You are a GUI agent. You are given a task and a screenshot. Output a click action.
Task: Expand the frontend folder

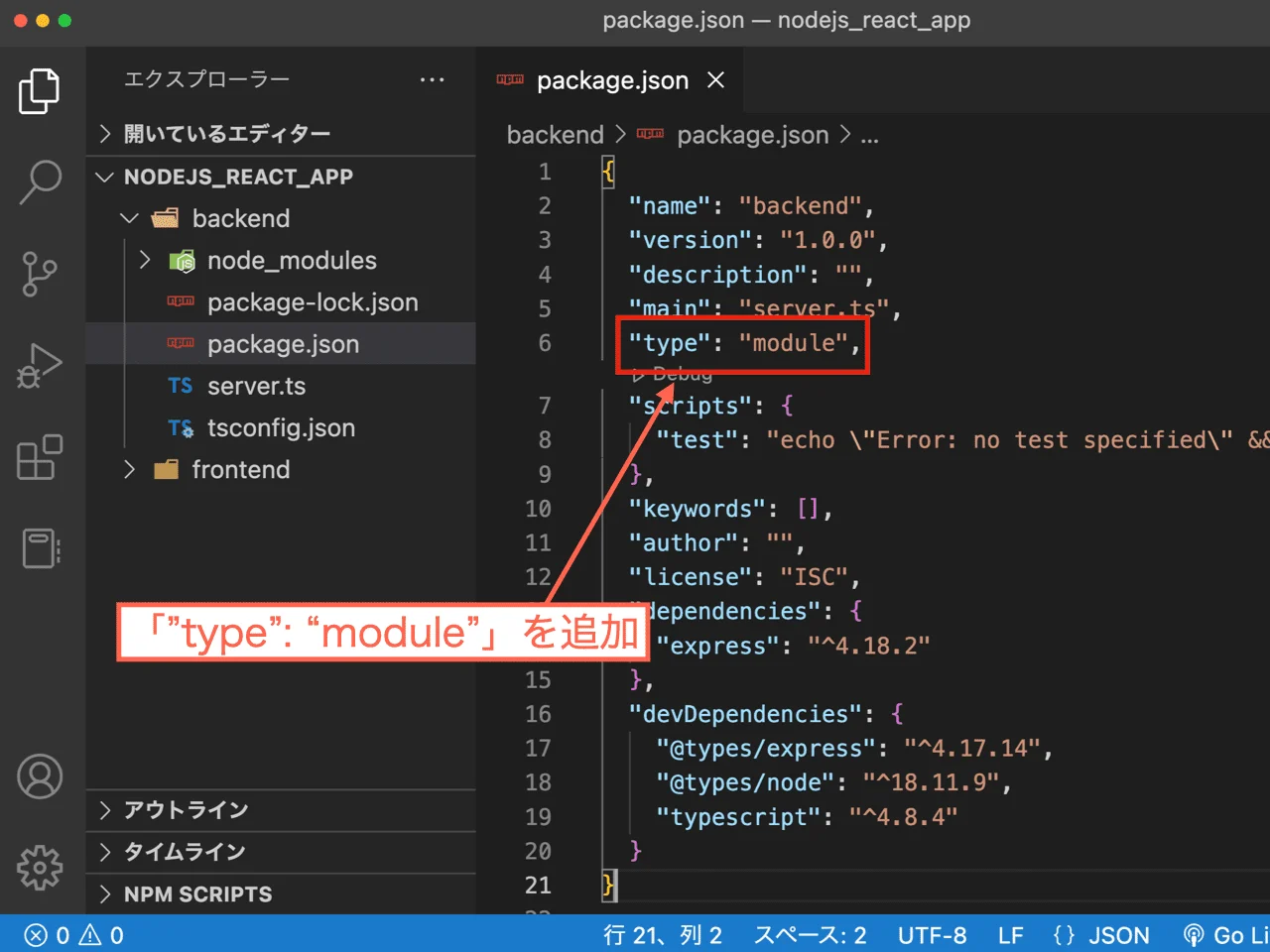click(241, 469)
